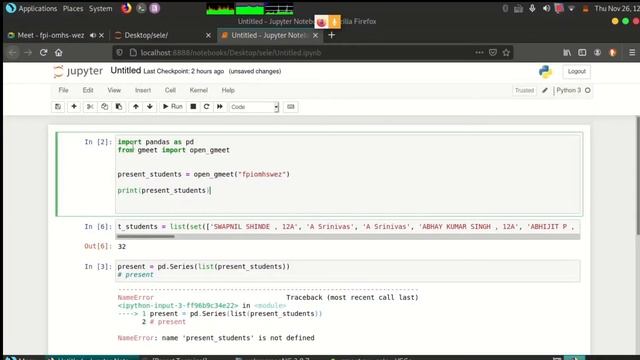The image size is (640, 360).
Task: Switch to the Desktop/sele/ tab
Action: (x=163, y=36)
